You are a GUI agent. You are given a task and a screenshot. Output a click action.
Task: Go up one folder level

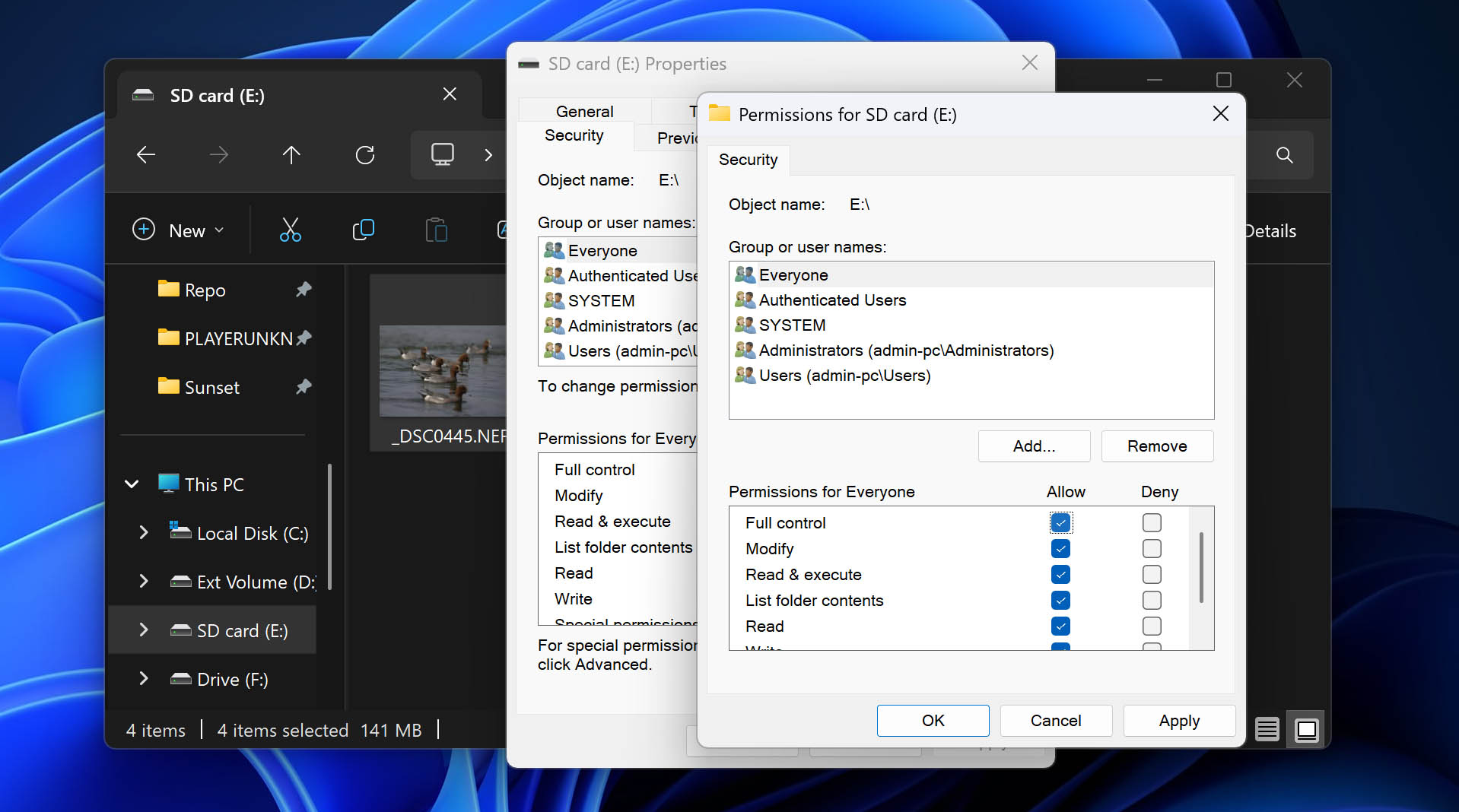point(291,155)
